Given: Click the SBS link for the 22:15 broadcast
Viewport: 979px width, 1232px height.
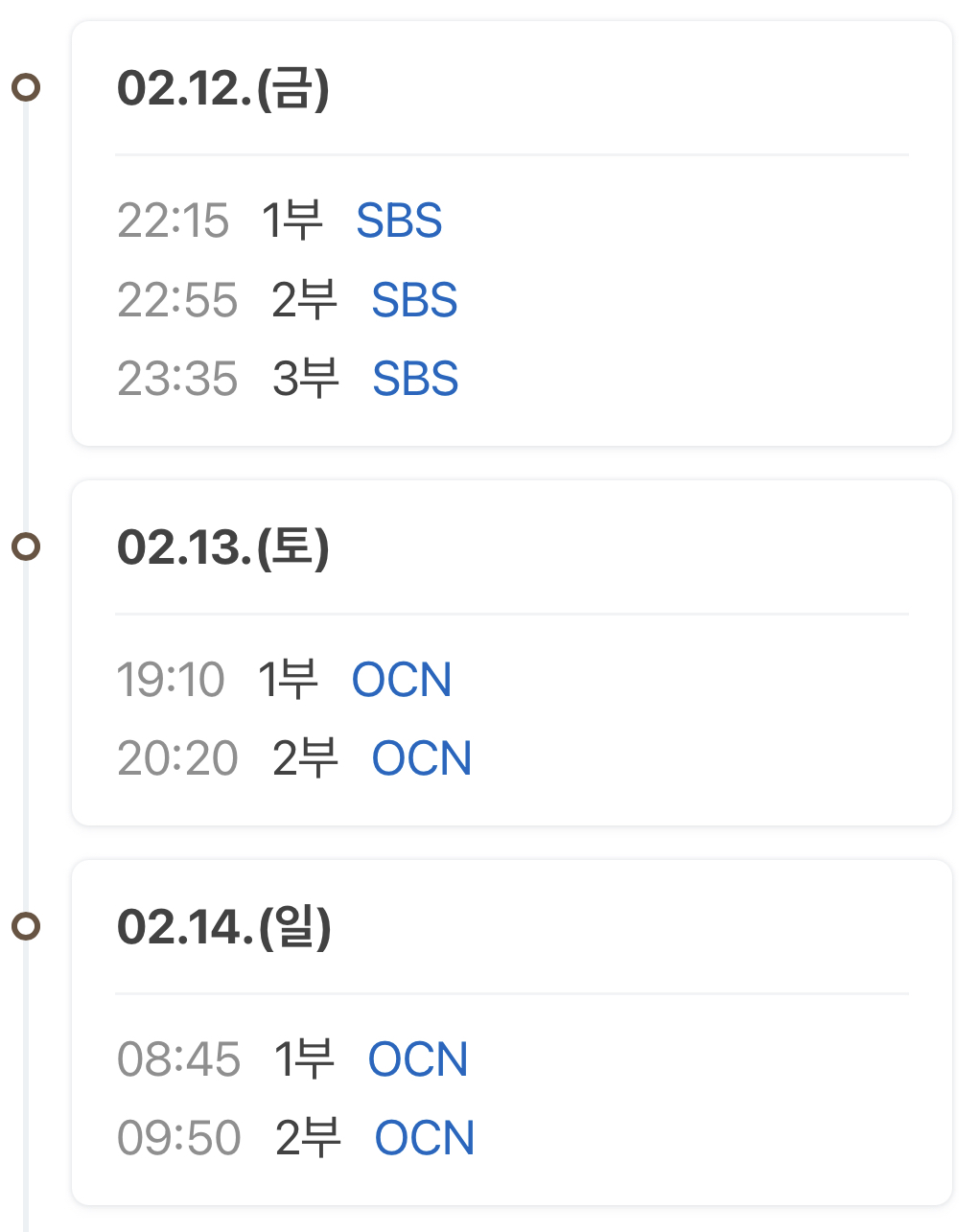Looking at the screenshot, I should pyautogui.click(x=399, y=221).
